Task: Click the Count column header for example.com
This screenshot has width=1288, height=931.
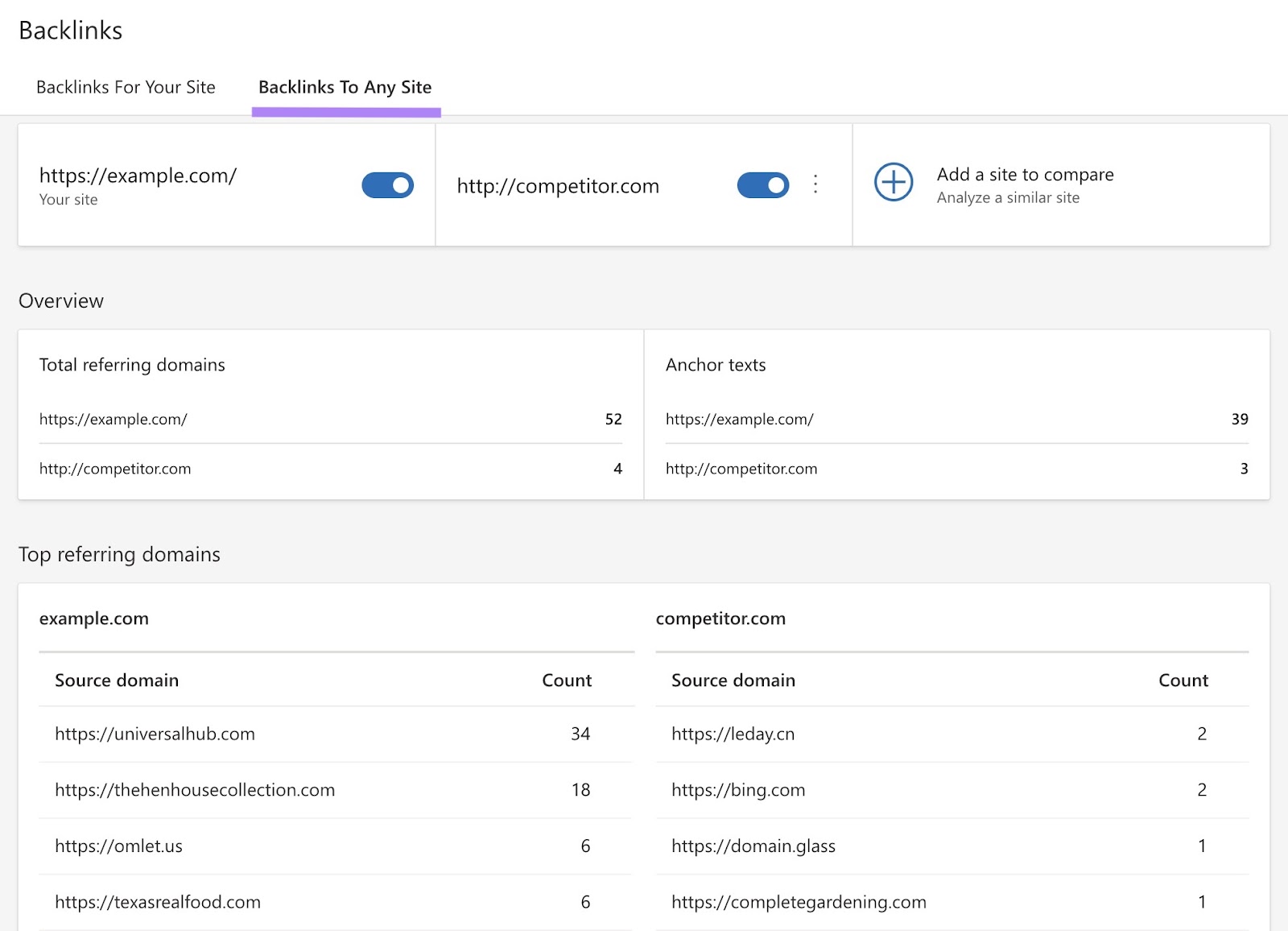Action: [567, 680]
